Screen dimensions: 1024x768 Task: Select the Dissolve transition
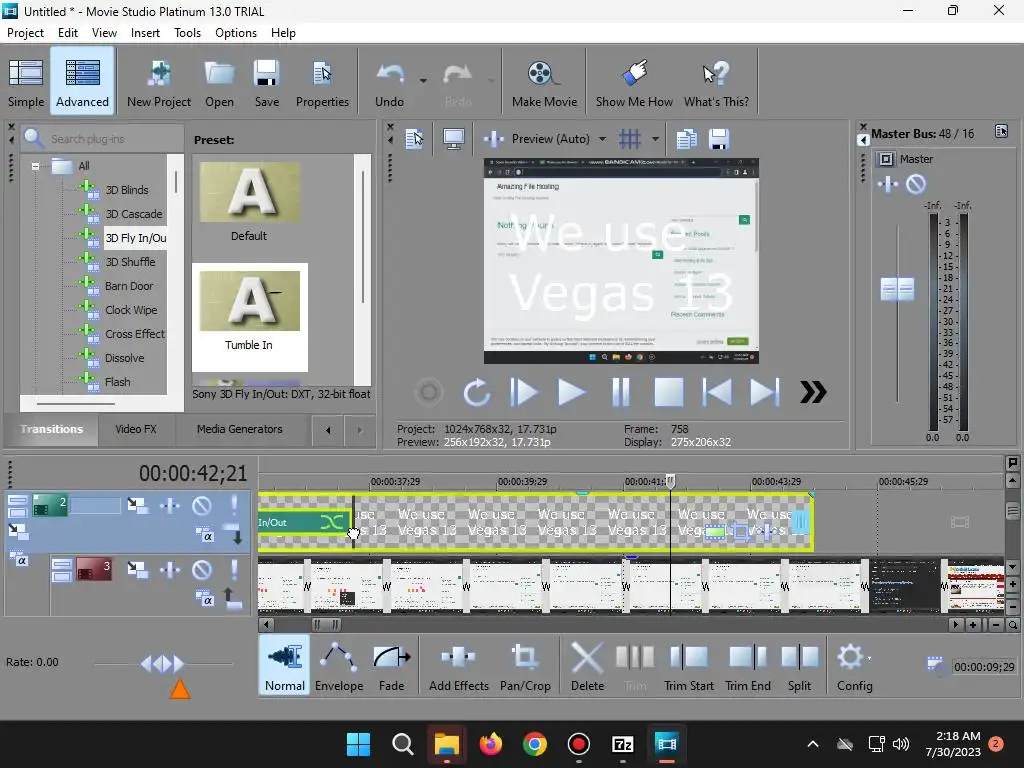124,358
